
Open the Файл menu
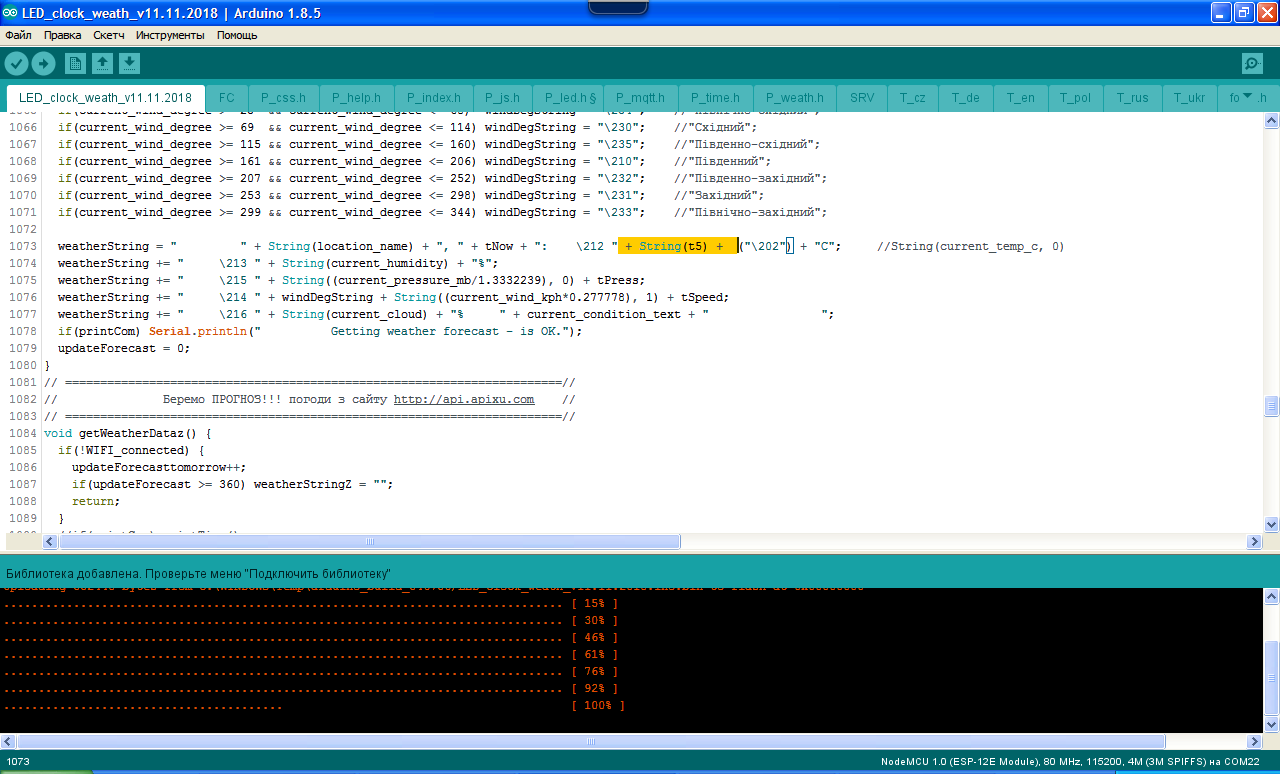[x=18, y=35]
